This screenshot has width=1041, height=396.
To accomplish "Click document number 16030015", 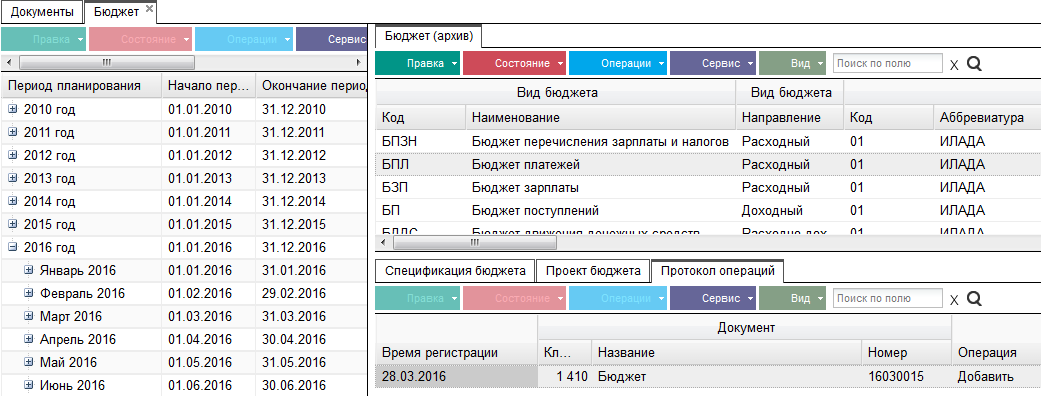I will pyautogui.click(x=906, y=376).
